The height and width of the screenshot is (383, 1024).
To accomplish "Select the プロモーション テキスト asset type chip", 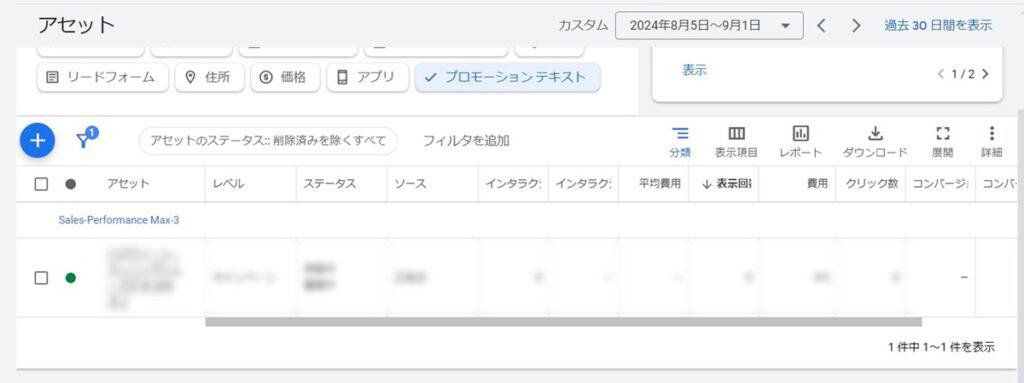I will (x=507, y=77).
